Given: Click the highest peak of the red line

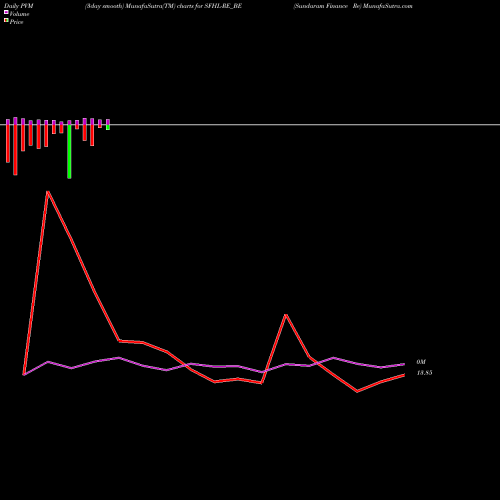Looking at the screenshot, I should (x=48, y=192).
